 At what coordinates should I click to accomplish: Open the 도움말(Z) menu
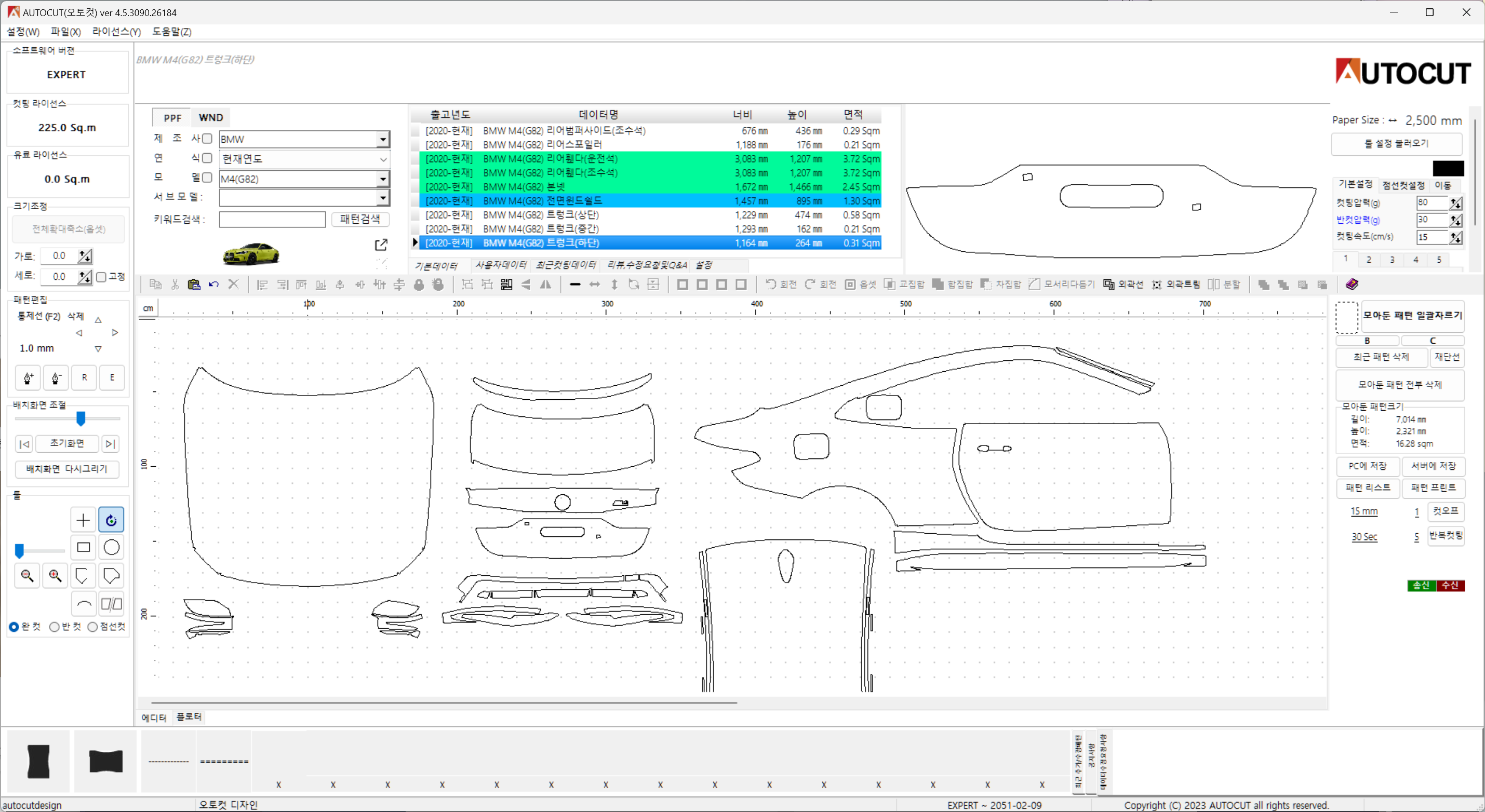(172, 32)
